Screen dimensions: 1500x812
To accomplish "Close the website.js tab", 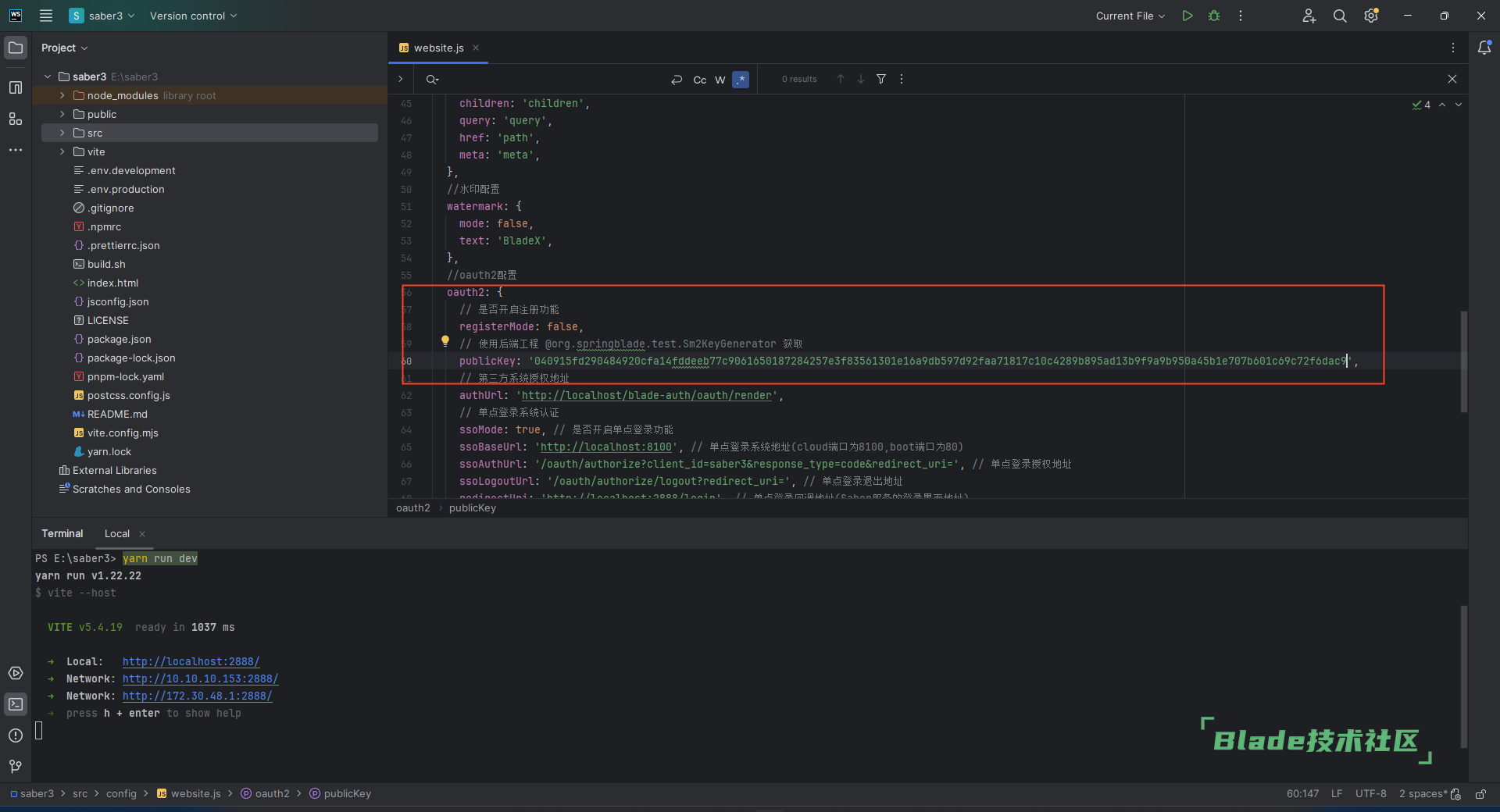I will coord(476,48).
